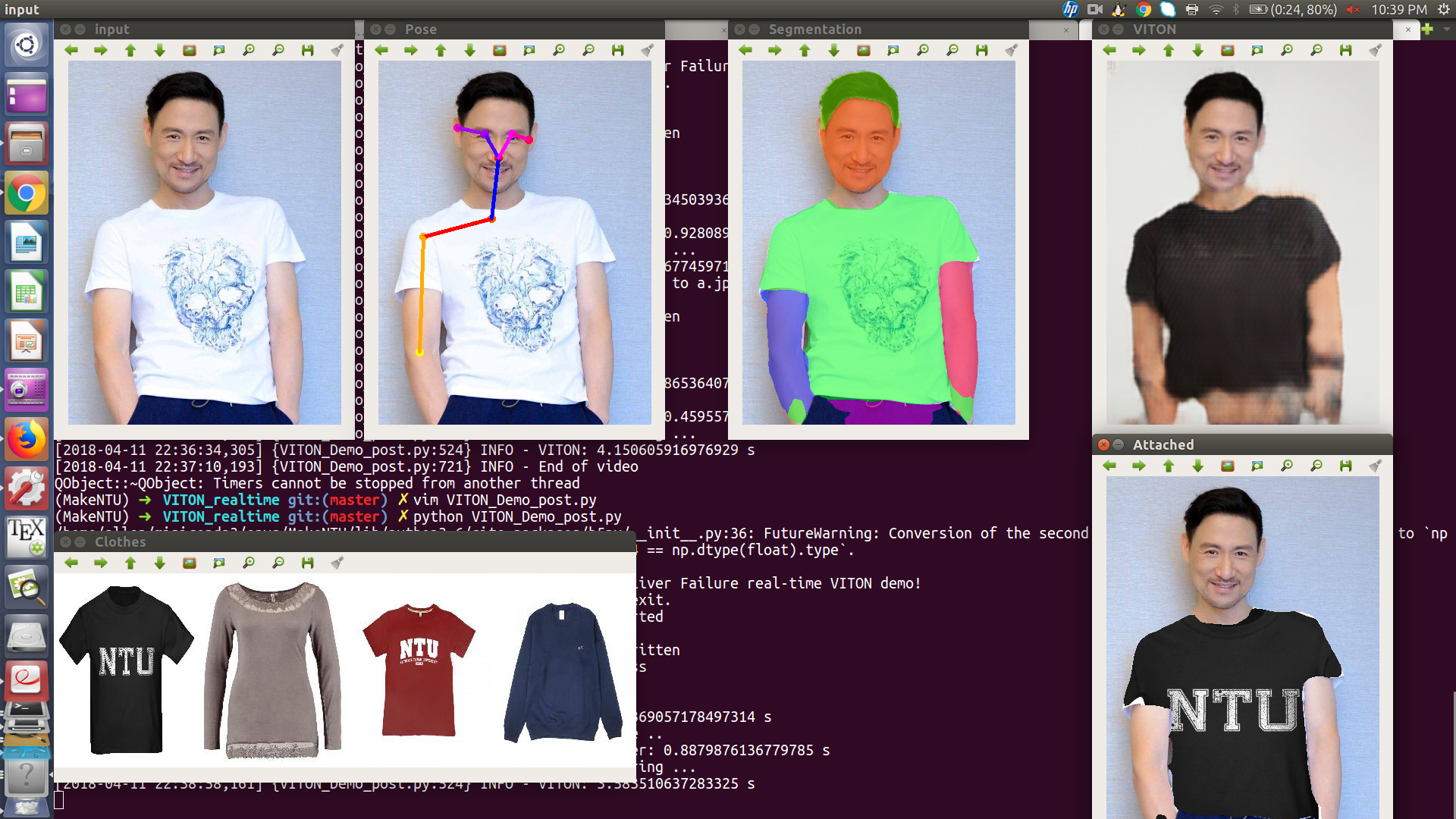Open terminal tab dropdown arrow
This screenshot has width=1456, height=819.
[x=1447, y=30]
